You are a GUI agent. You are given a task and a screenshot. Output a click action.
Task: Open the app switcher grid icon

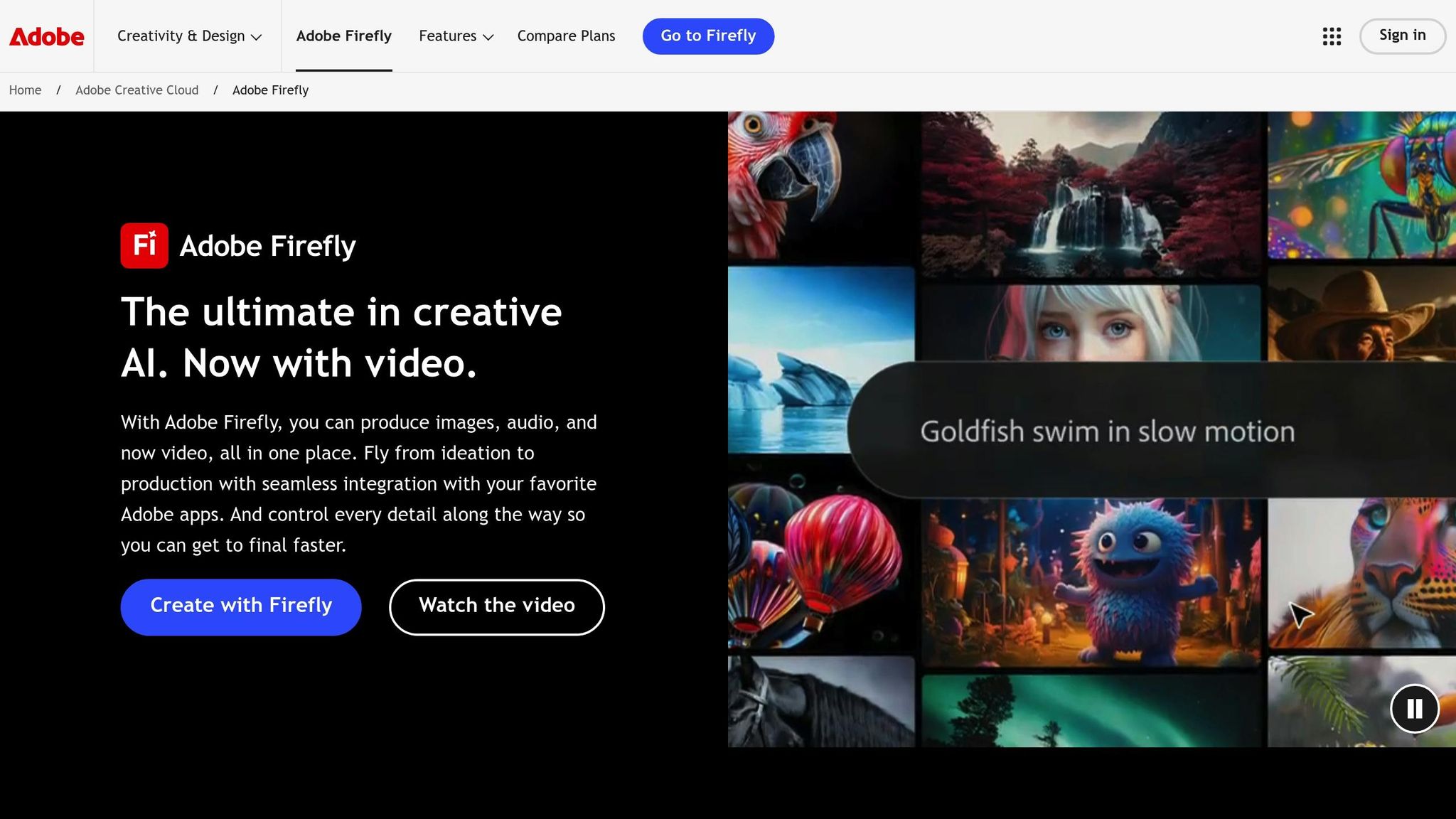[1332, 36]
